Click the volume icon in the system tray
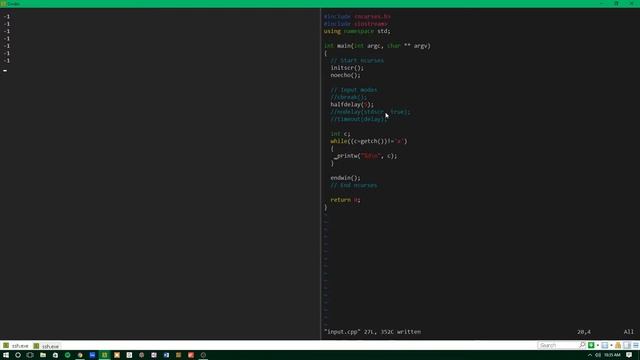The width and height of the screenshot is (640, 360). click(598, 355)
